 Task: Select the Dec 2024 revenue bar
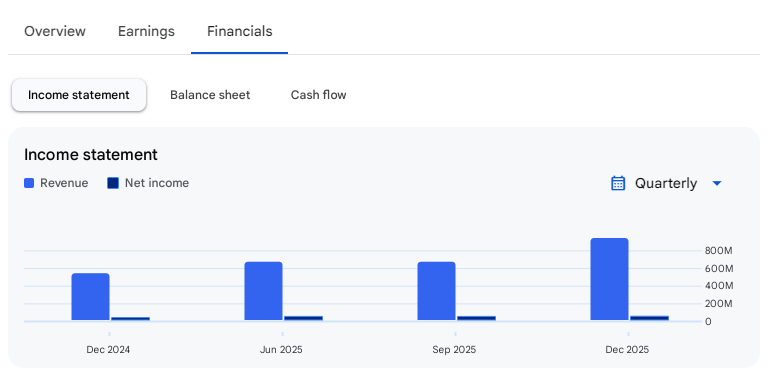91,296
